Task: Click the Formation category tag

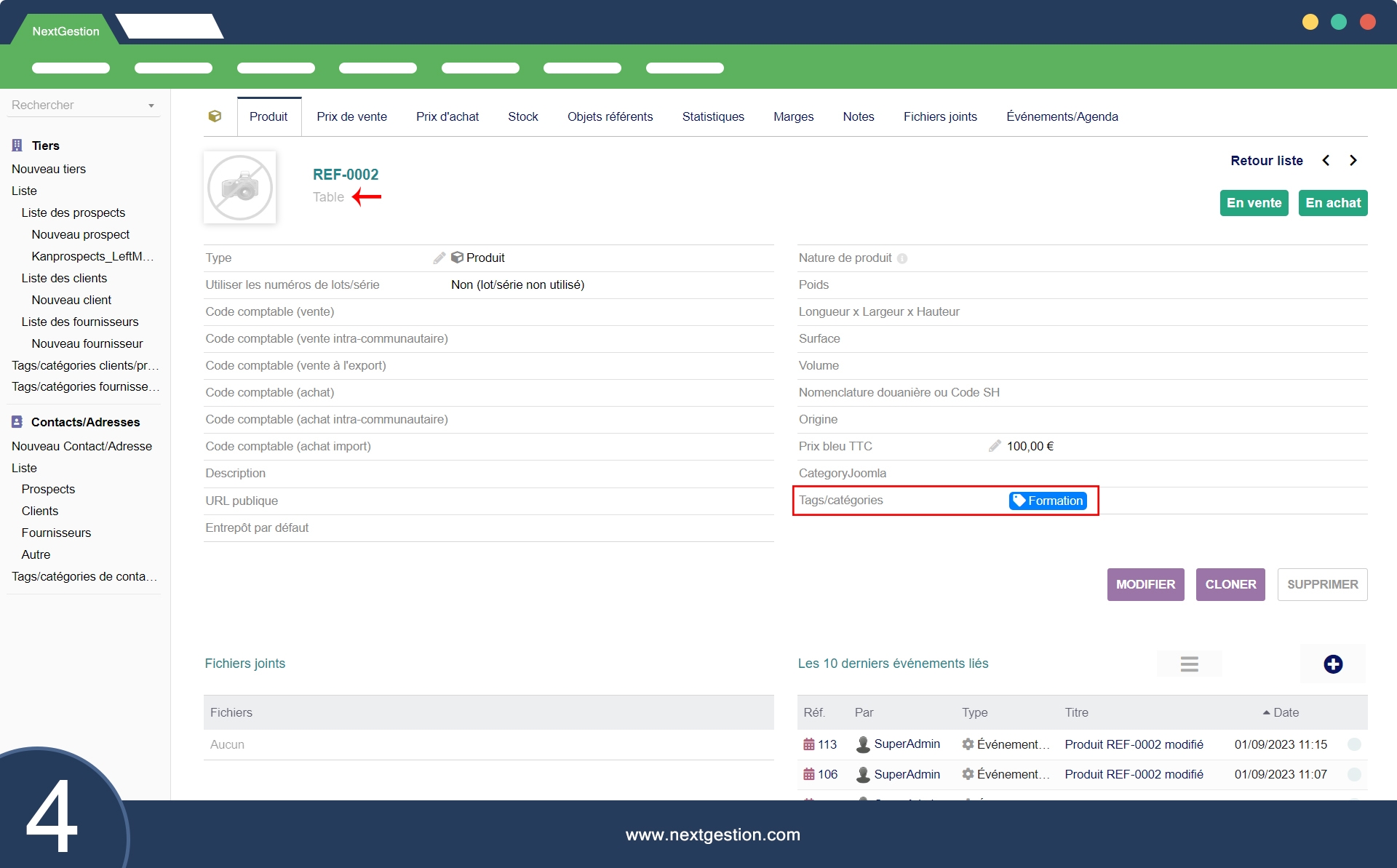Action: 1048,501
